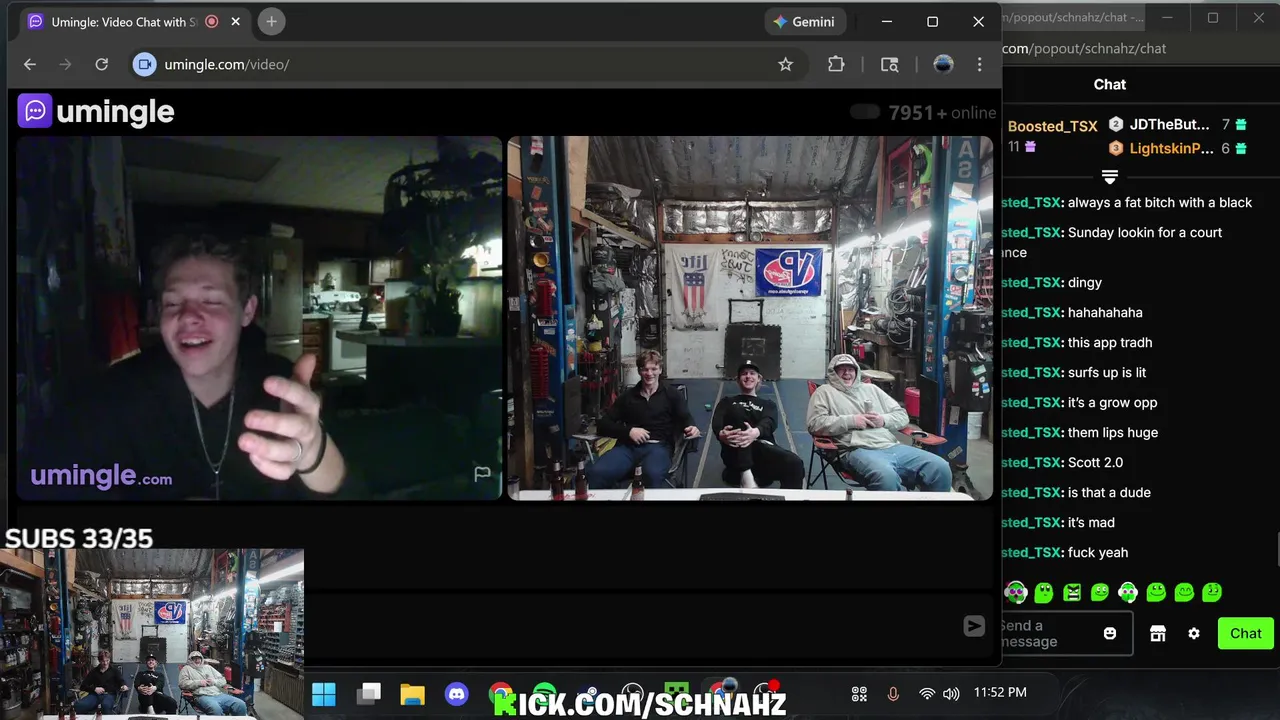Open the Kick shop storefront icon
The image size is (1280, 720).
pyautogui.click(x=1158, y=633)
